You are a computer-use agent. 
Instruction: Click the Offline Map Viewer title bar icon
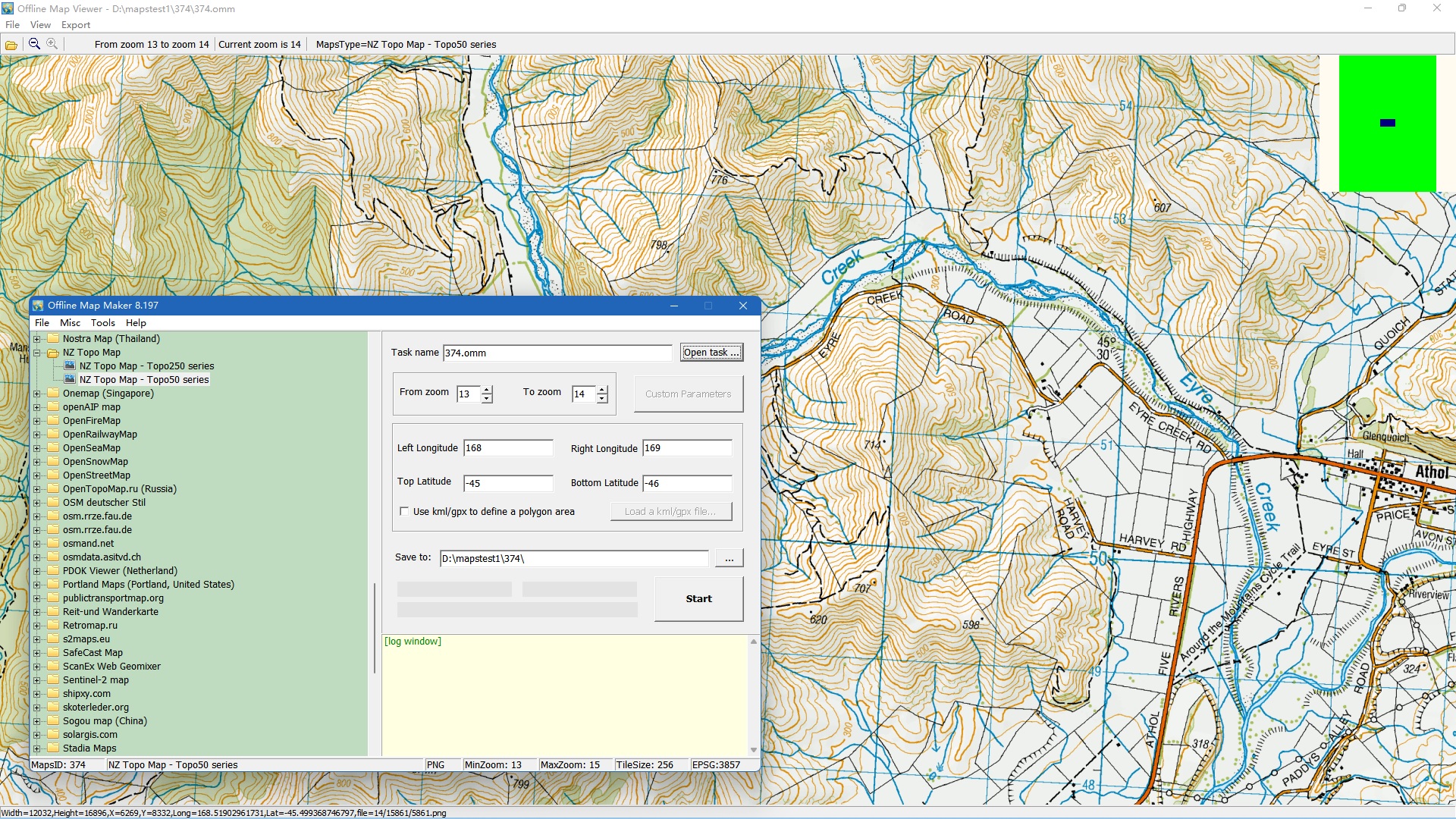8,8
